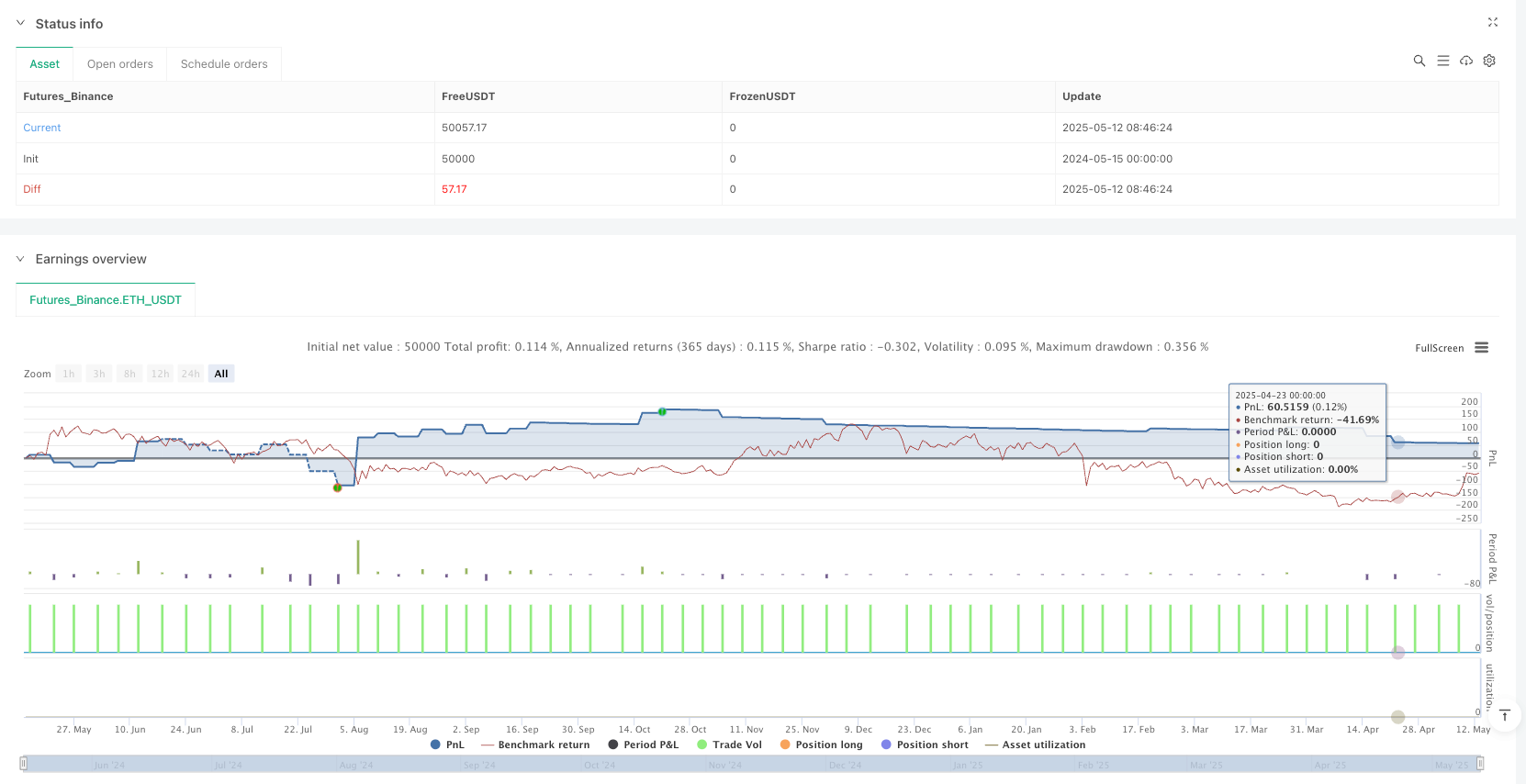Toggle Benchmark return series in legend
The height and width of the screenshot is (784, 1526).
pyautogui.click(x=535, y=745)
